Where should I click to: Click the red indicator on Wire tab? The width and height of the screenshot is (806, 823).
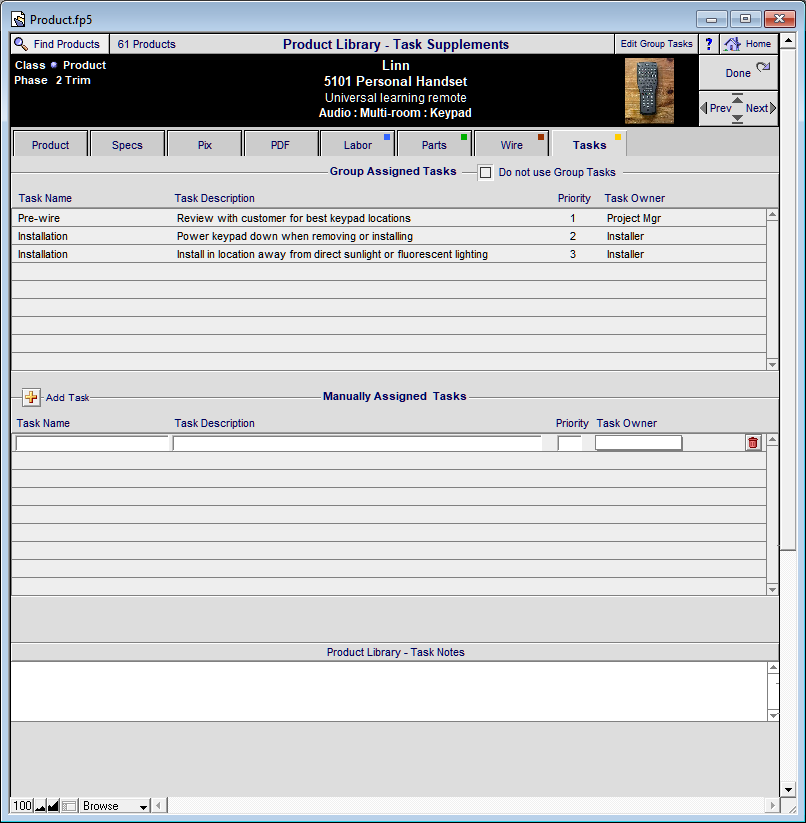[x=541, y=137]
